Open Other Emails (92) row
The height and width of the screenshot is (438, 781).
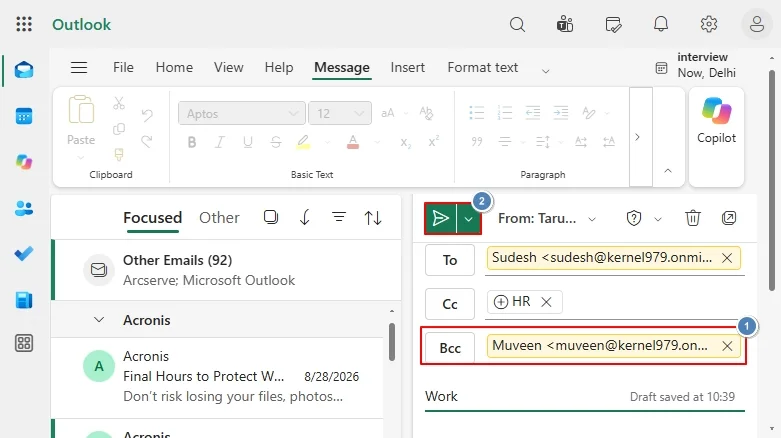(x=227, y=270)
